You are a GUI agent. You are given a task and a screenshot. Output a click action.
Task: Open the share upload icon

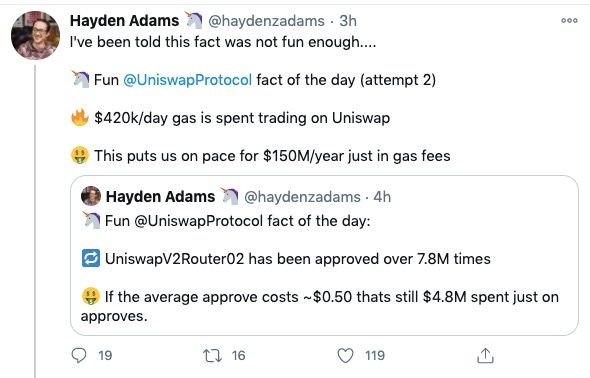tap(485, 355)
